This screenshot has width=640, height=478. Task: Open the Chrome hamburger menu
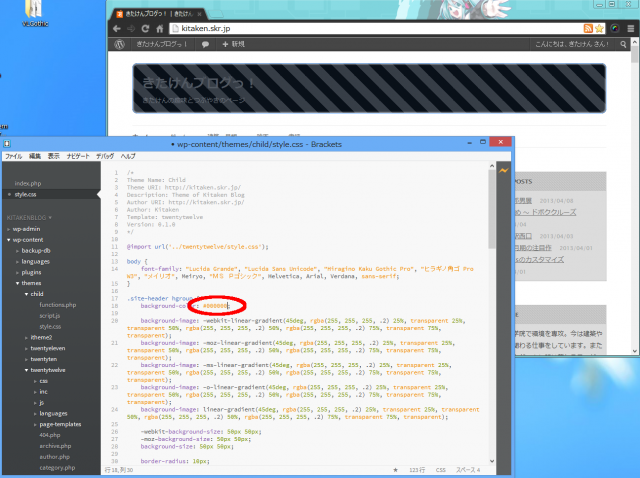pyautogui.click(x=628, y=28)
